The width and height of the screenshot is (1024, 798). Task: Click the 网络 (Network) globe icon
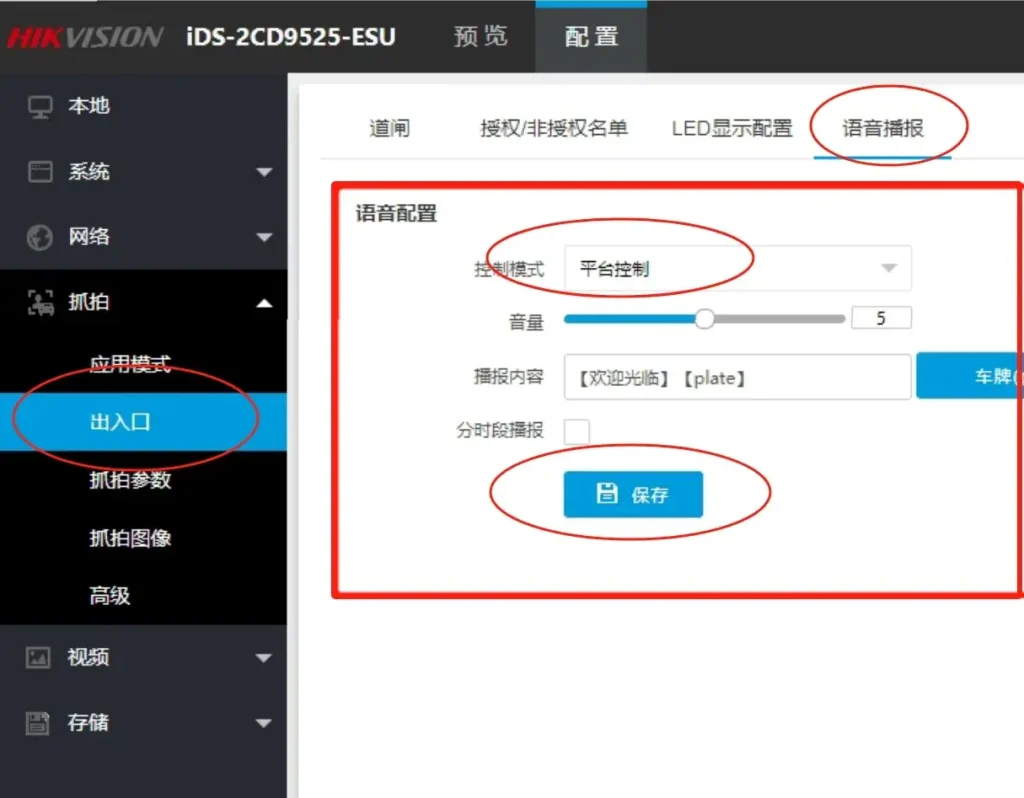(38, 236)
